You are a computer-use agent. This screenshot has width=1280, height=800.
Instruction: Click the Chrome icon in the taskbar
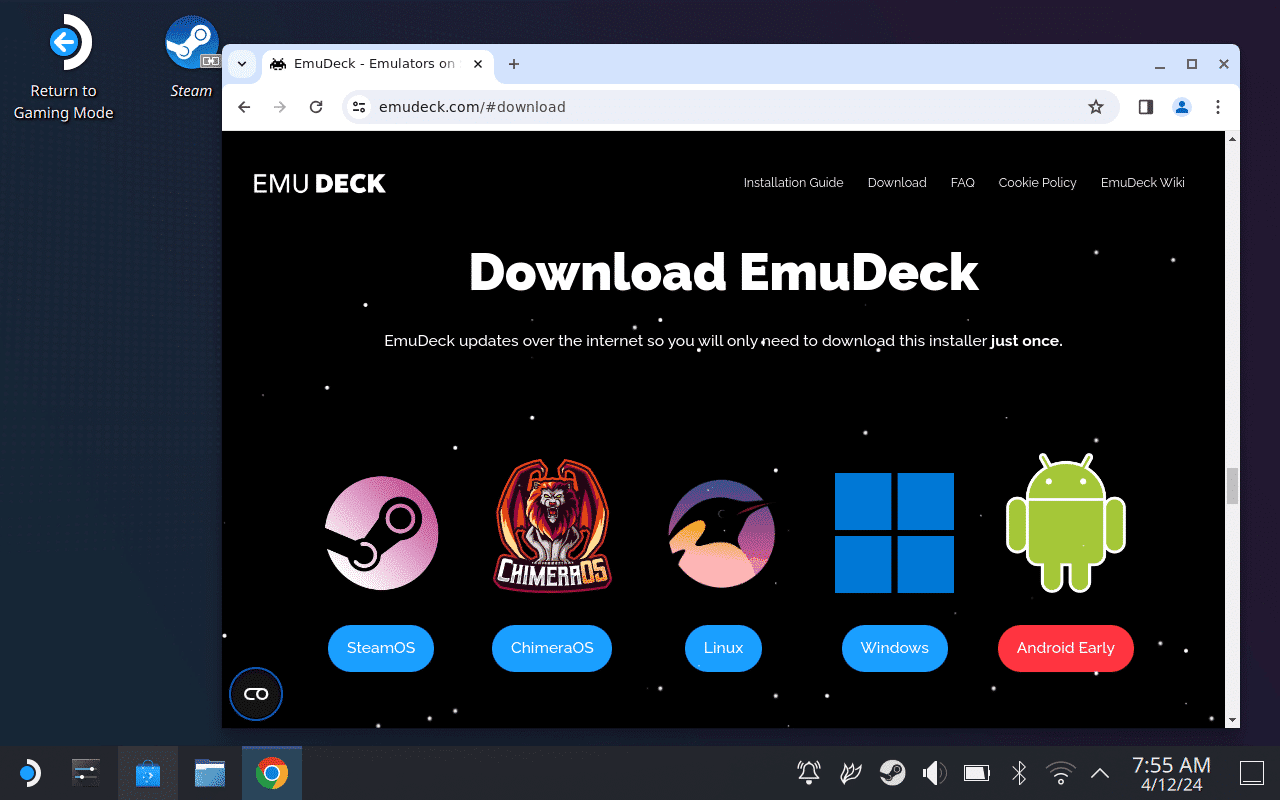272,772
